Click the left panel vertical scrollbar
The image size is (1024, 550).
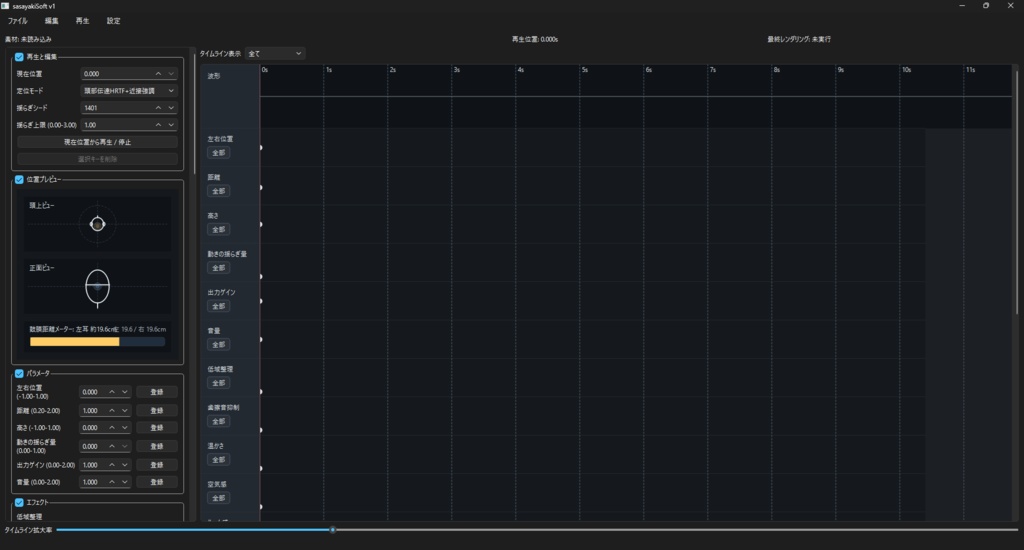(194, 114)
